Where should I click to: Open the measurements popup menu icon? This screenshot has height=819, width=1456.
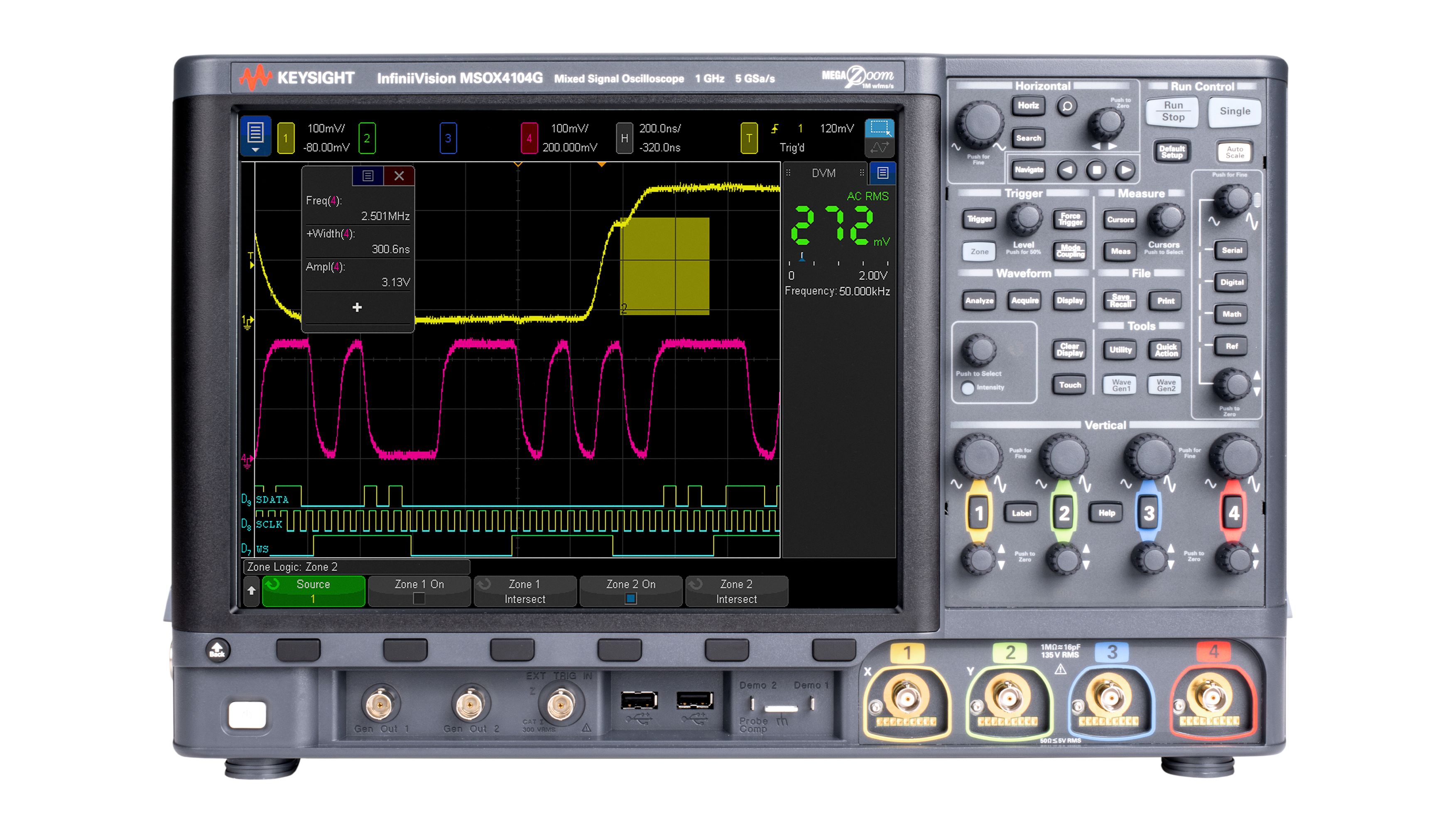pyautogui.click(x=368, y=176)
